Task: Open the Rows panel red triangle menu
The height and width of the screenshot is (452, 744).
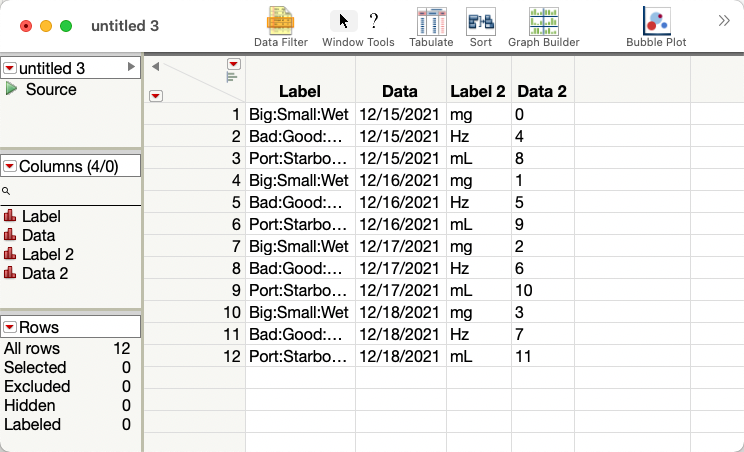Action: coord(10,327)
